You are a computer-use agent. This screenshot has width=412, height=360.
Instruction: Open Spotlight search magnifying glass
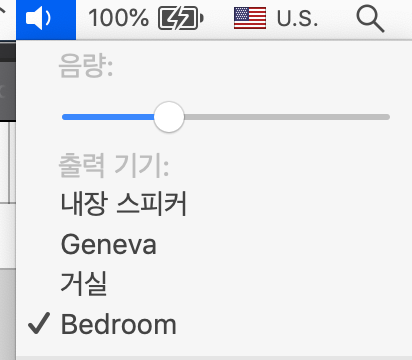point(370,19)
